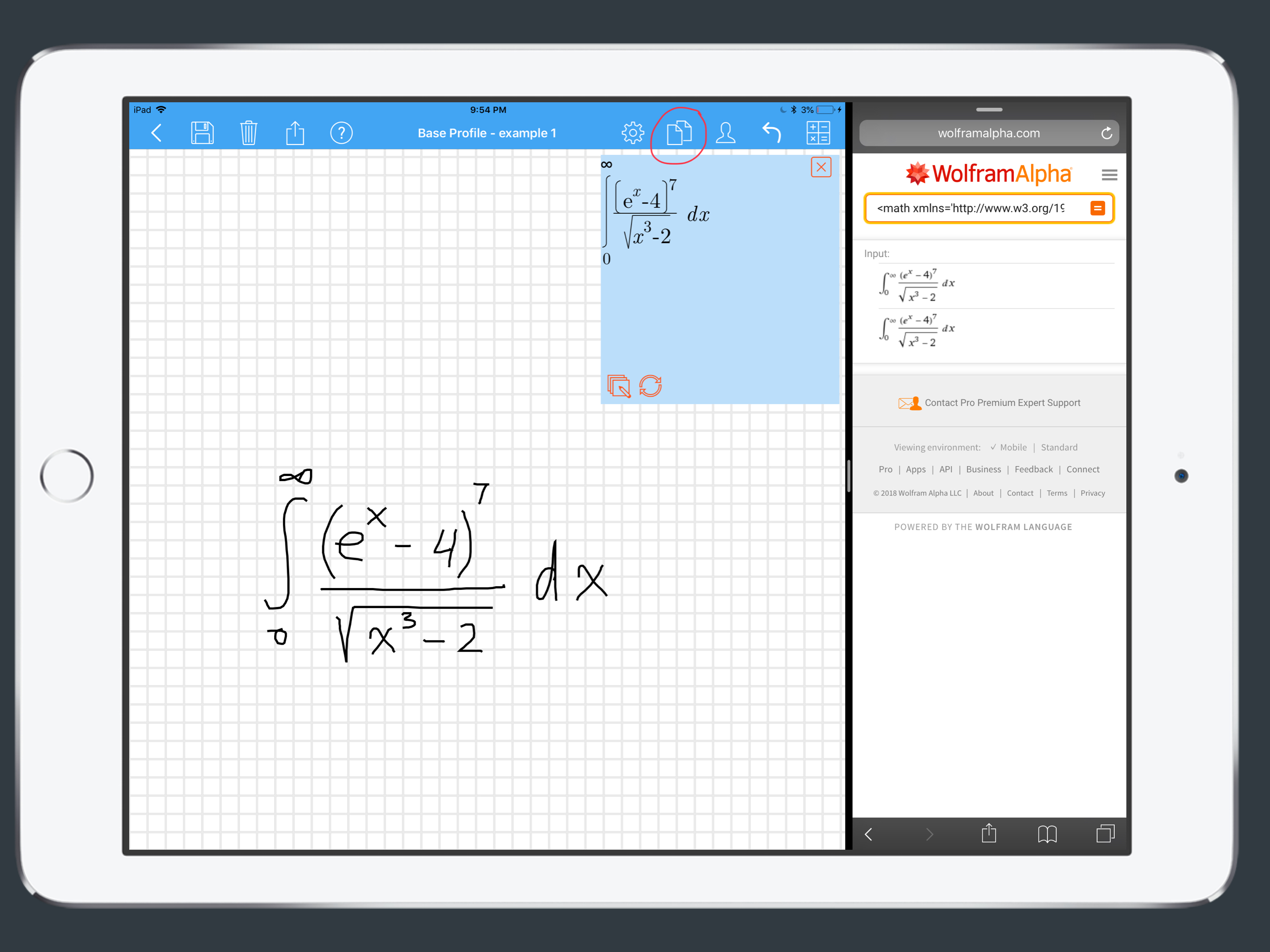Delete drawing with trash can icon
Viewport: 1270px width, 952px height.
(249, 133)
